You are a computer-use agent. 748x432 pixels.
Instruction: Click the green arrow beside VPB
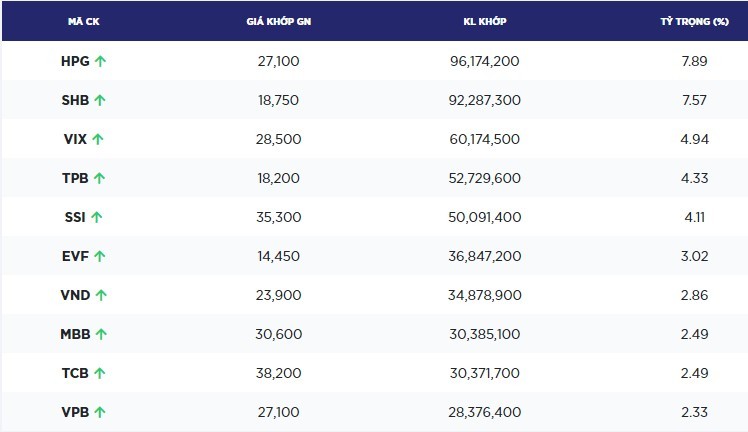click(x=100, y=412)
